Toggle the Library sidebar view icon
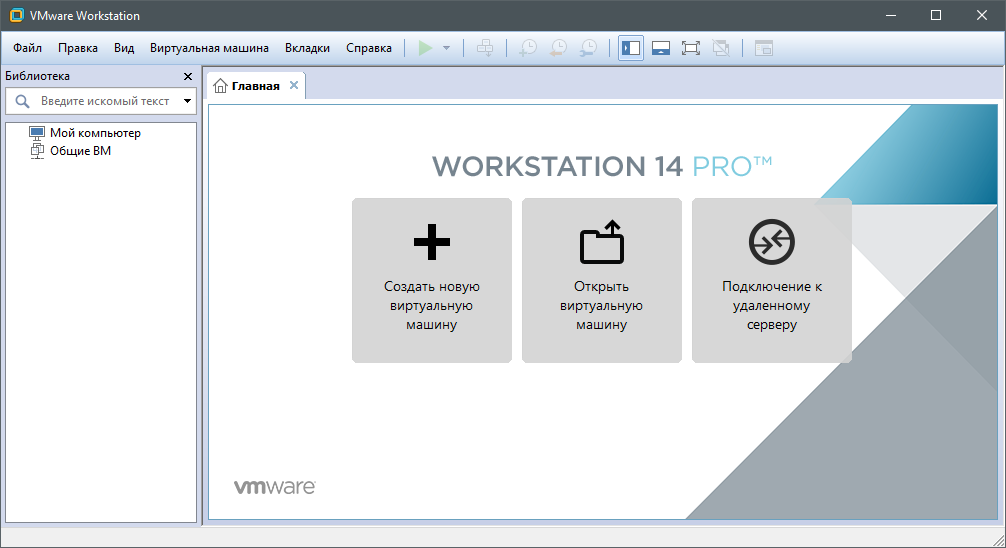 point(631,48)
